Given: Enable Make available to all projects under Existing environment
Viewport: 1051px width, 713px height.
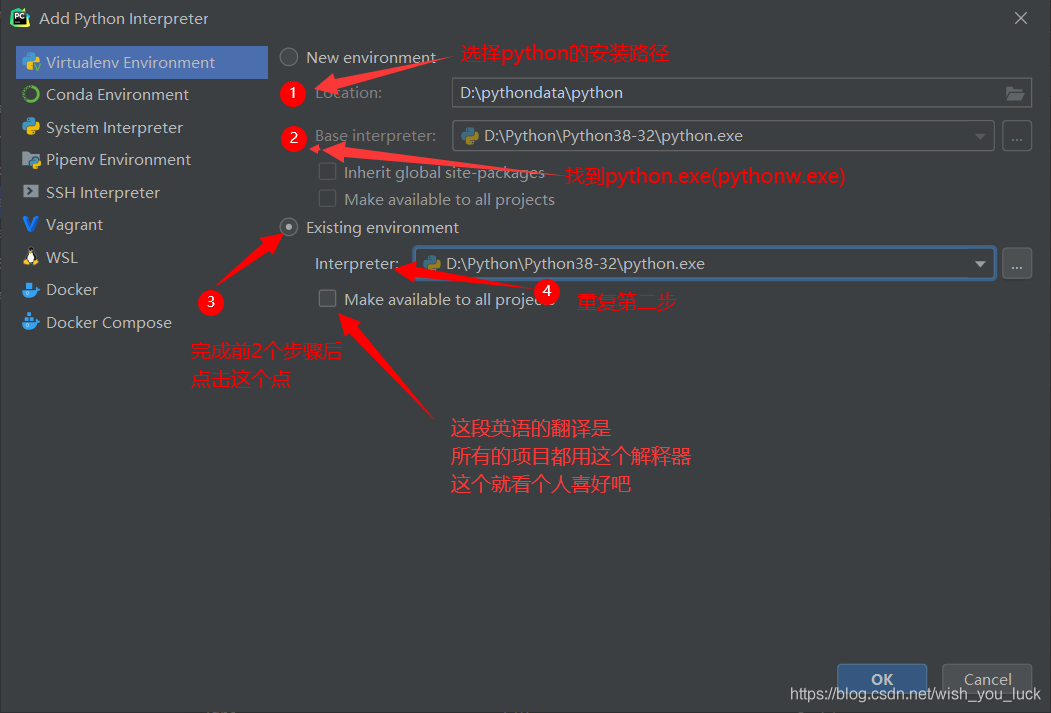Looking at the screenshot, I should 327,298.
